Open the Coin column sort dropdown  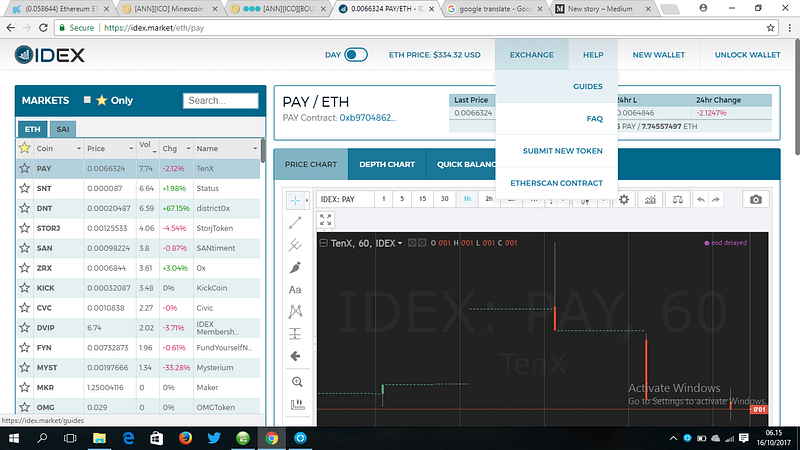79,148
